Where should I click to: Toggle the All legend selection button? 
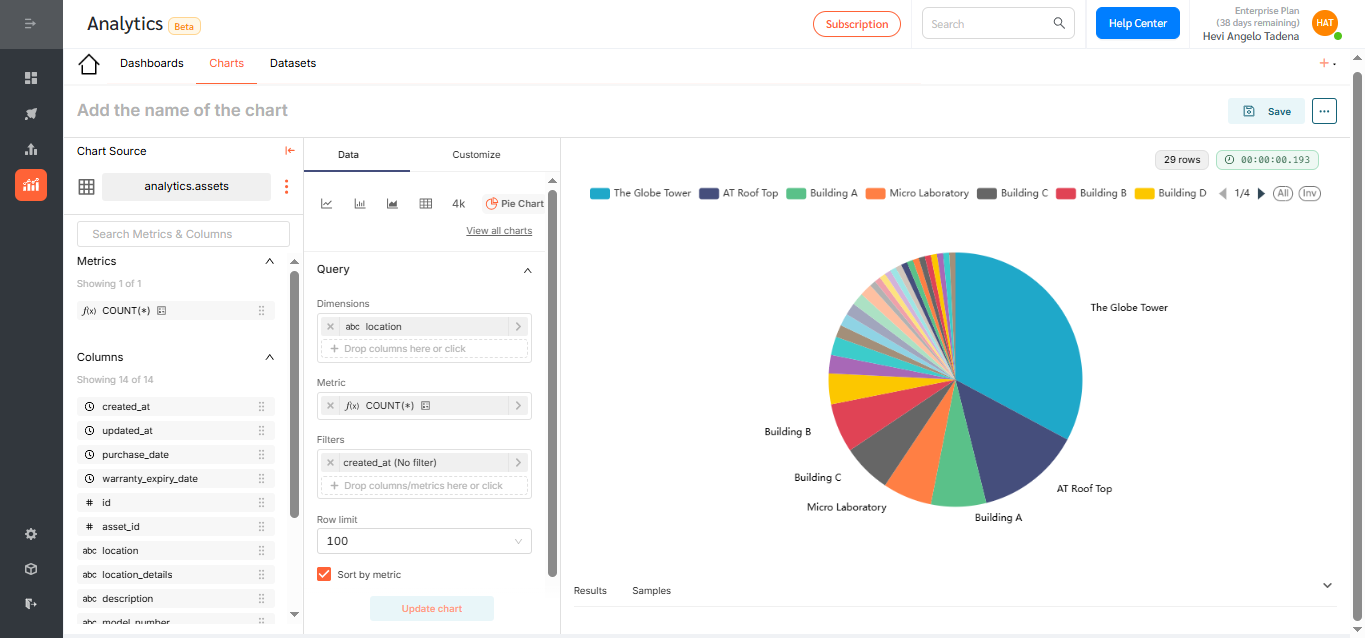pos(1283,193)
